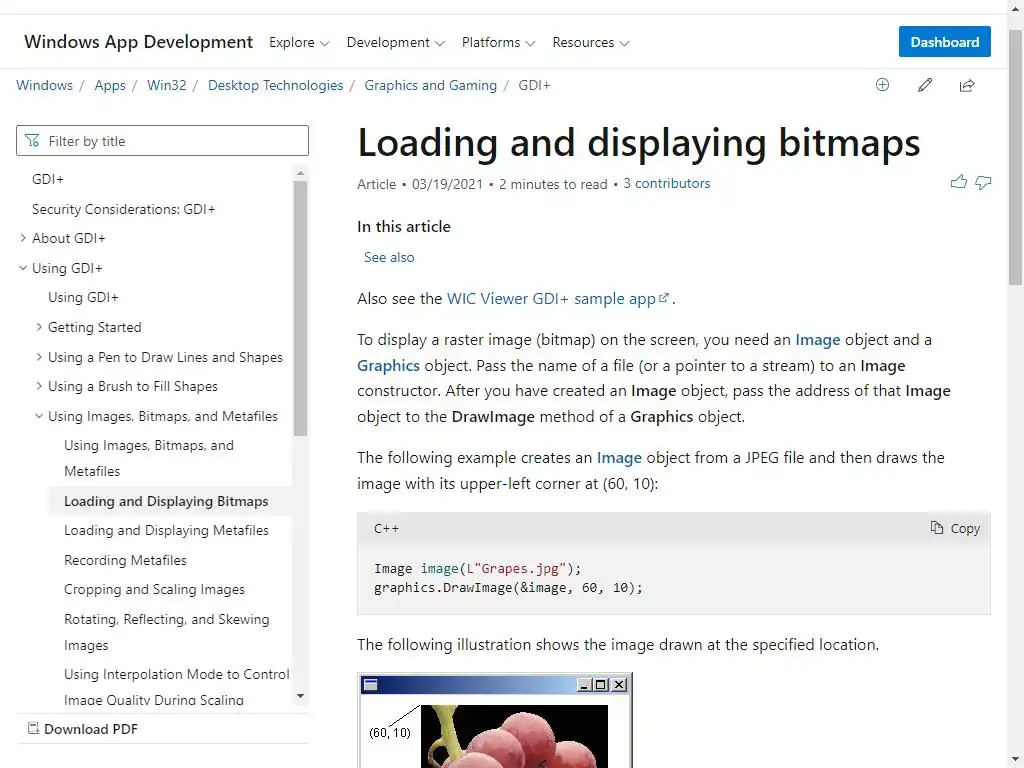Click the edit pencil icon
1024x768 pixels.
tap(925, 85)
